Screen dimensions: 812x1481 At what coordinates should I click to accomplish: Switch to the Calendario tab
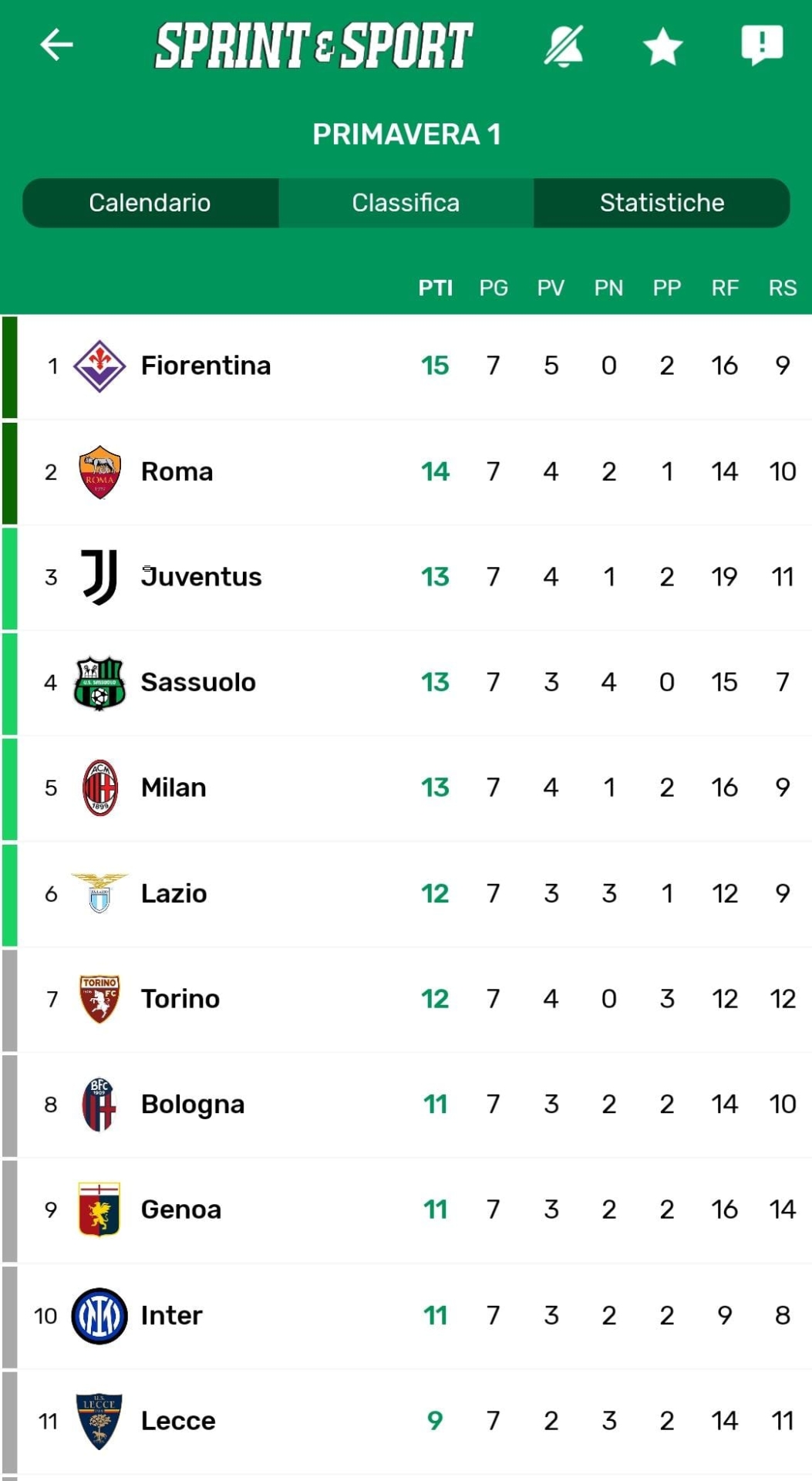[x=150, y=203]
